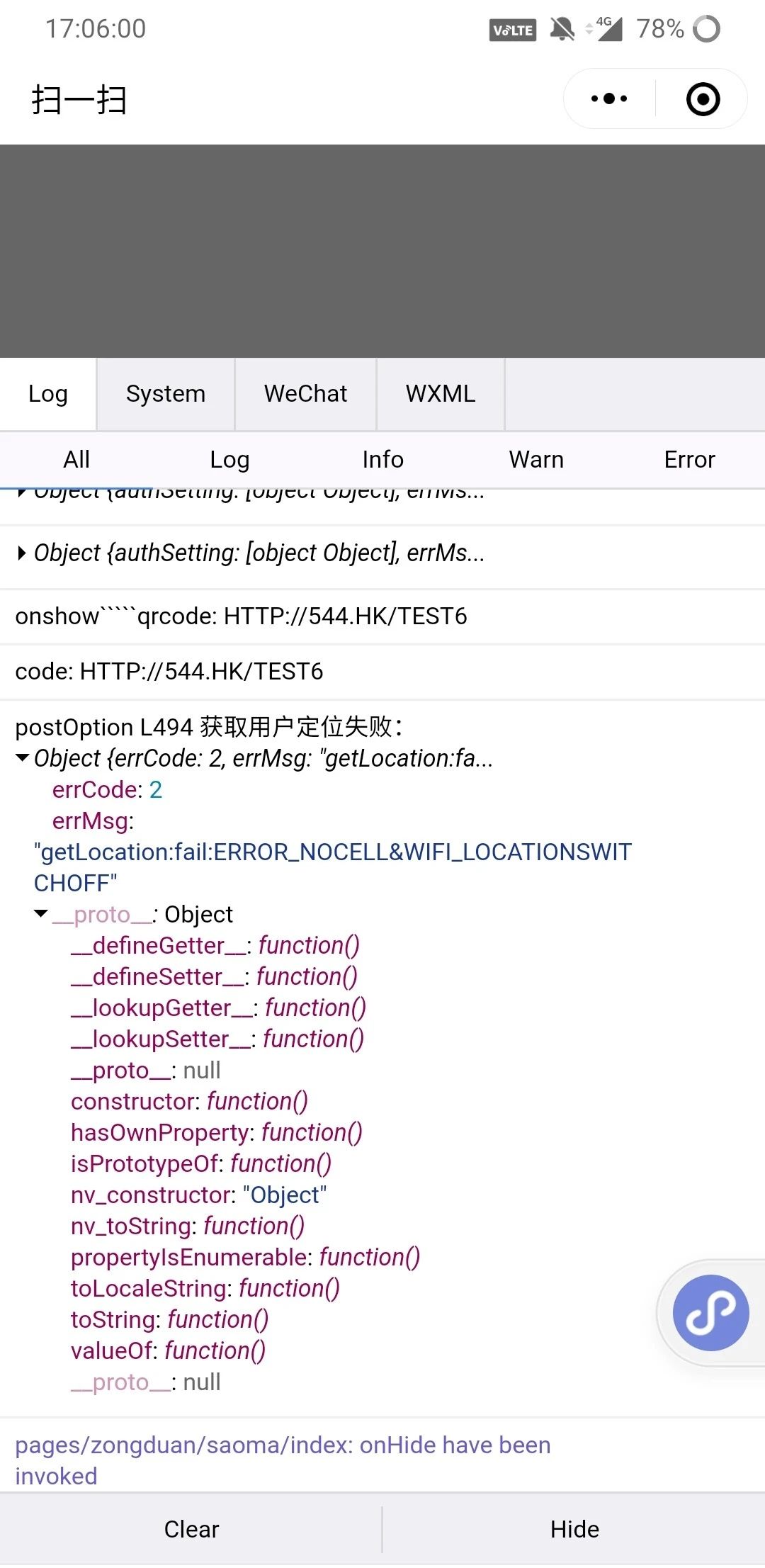Tap the floating blue vConsole link icon
The width and height of the screenshot is (765, 1568).
click(710, 1312)
